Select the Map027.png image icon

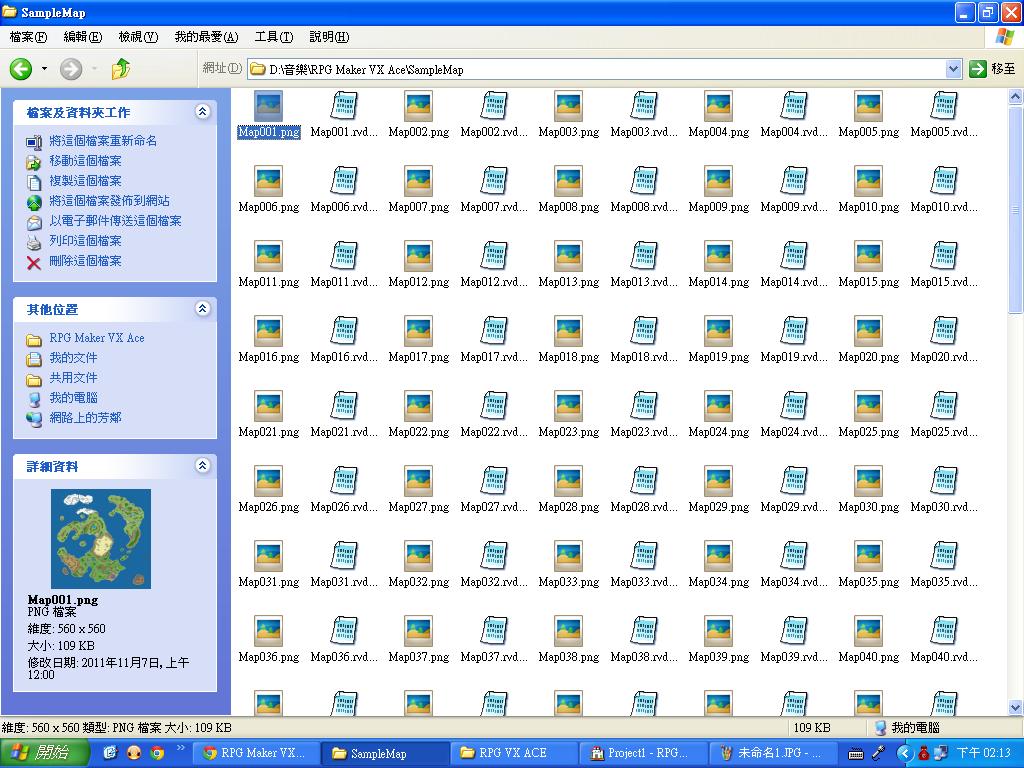pyautogui.click(x=419, y=481)
